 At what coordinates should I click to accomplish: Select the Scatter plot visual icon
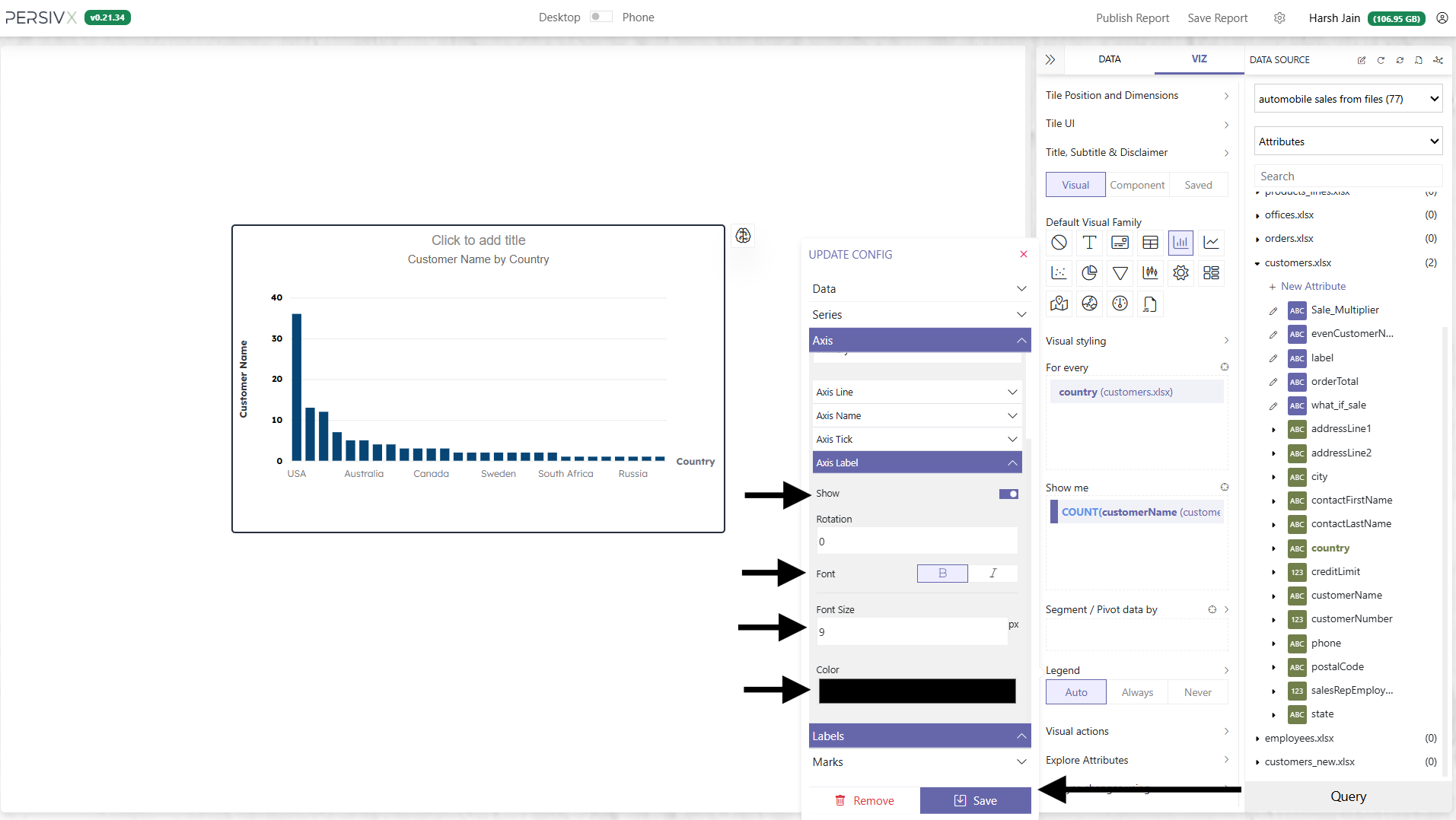(1059, 272)
